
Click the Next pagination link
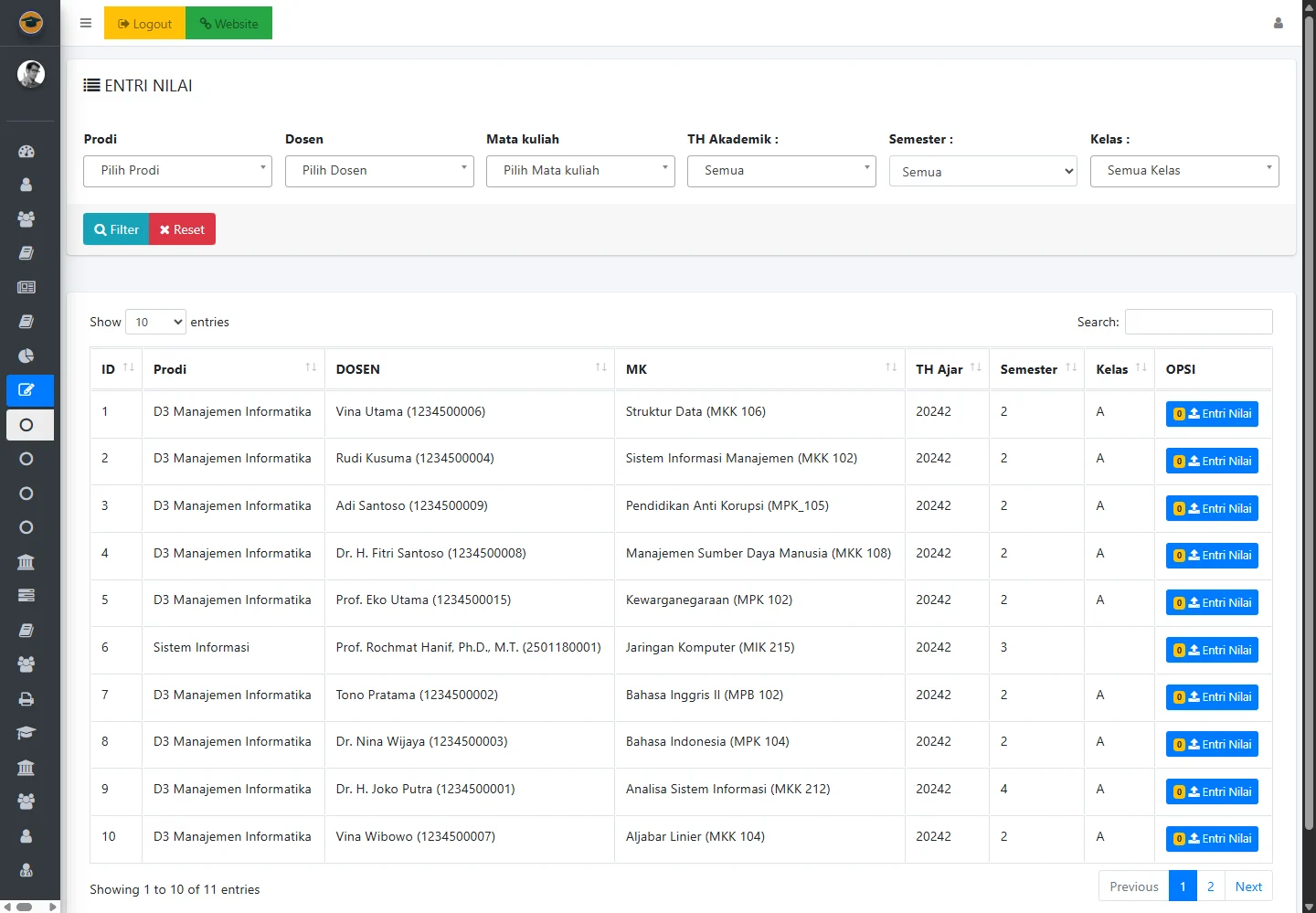pyautogui.click(x=1247, y=886)
